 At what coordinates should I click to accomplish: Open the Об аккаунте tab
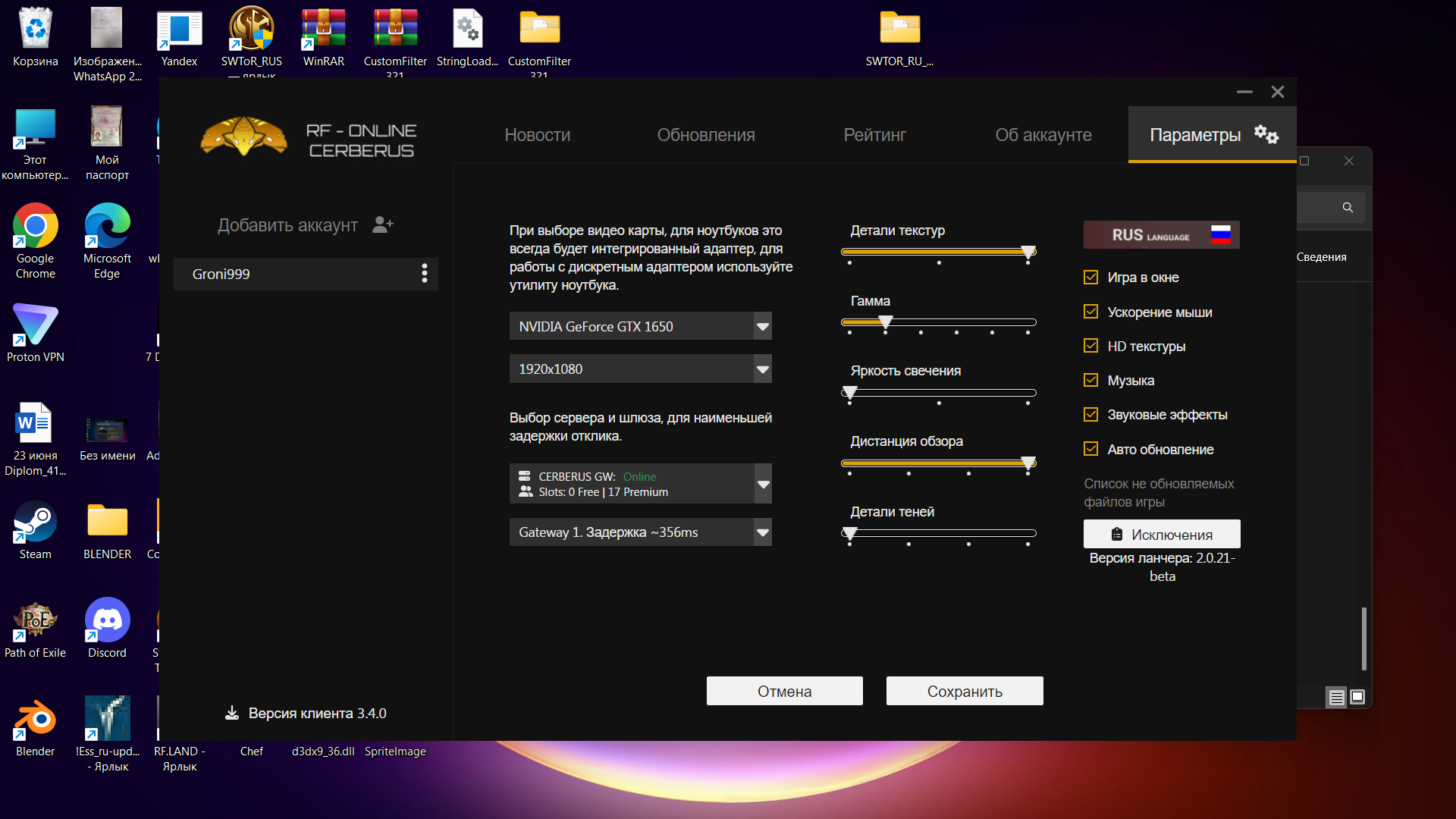click(1043, 135)
